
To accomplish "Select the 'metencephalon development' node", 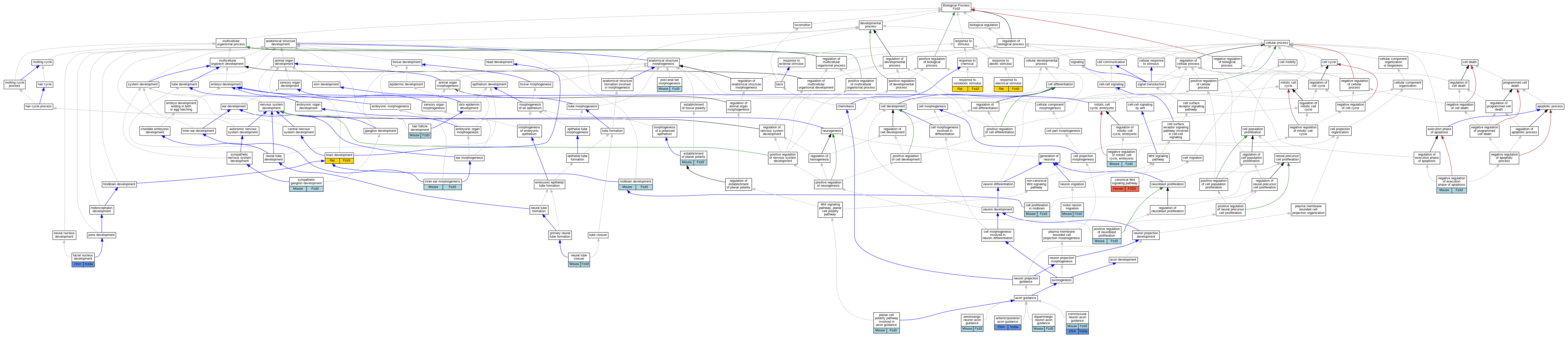I will (102, 210).
